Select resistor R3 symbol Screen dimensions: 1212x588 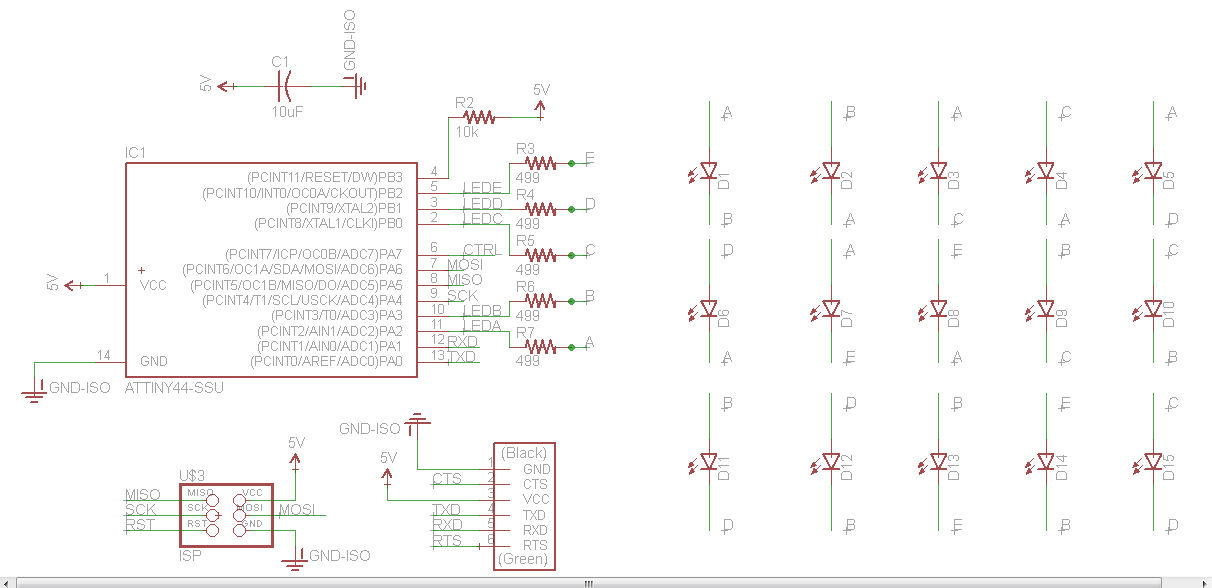(540, 162)
